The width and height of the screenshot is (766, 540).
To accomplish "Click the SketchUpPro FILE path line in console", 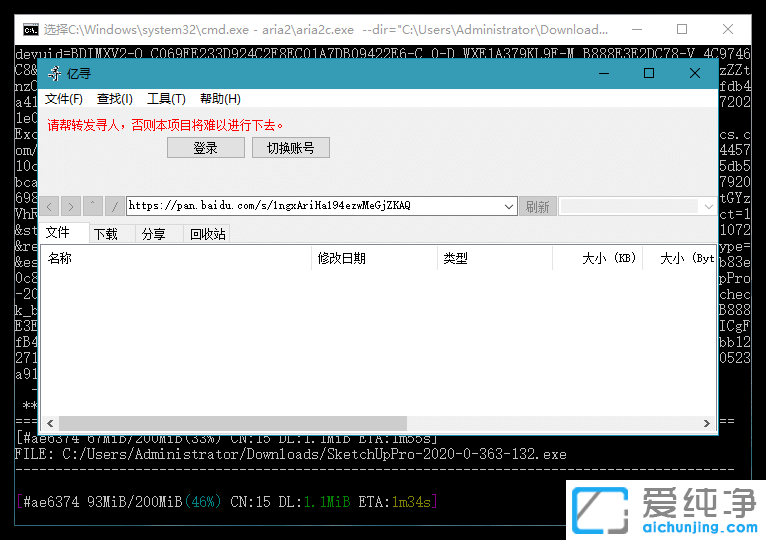I will coord(291,454).
